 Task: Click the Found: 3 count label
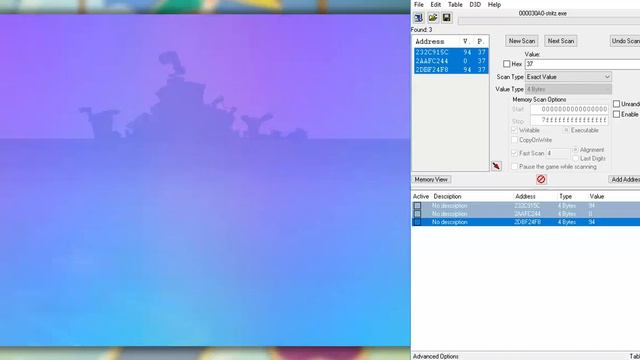tap(422, 30)
